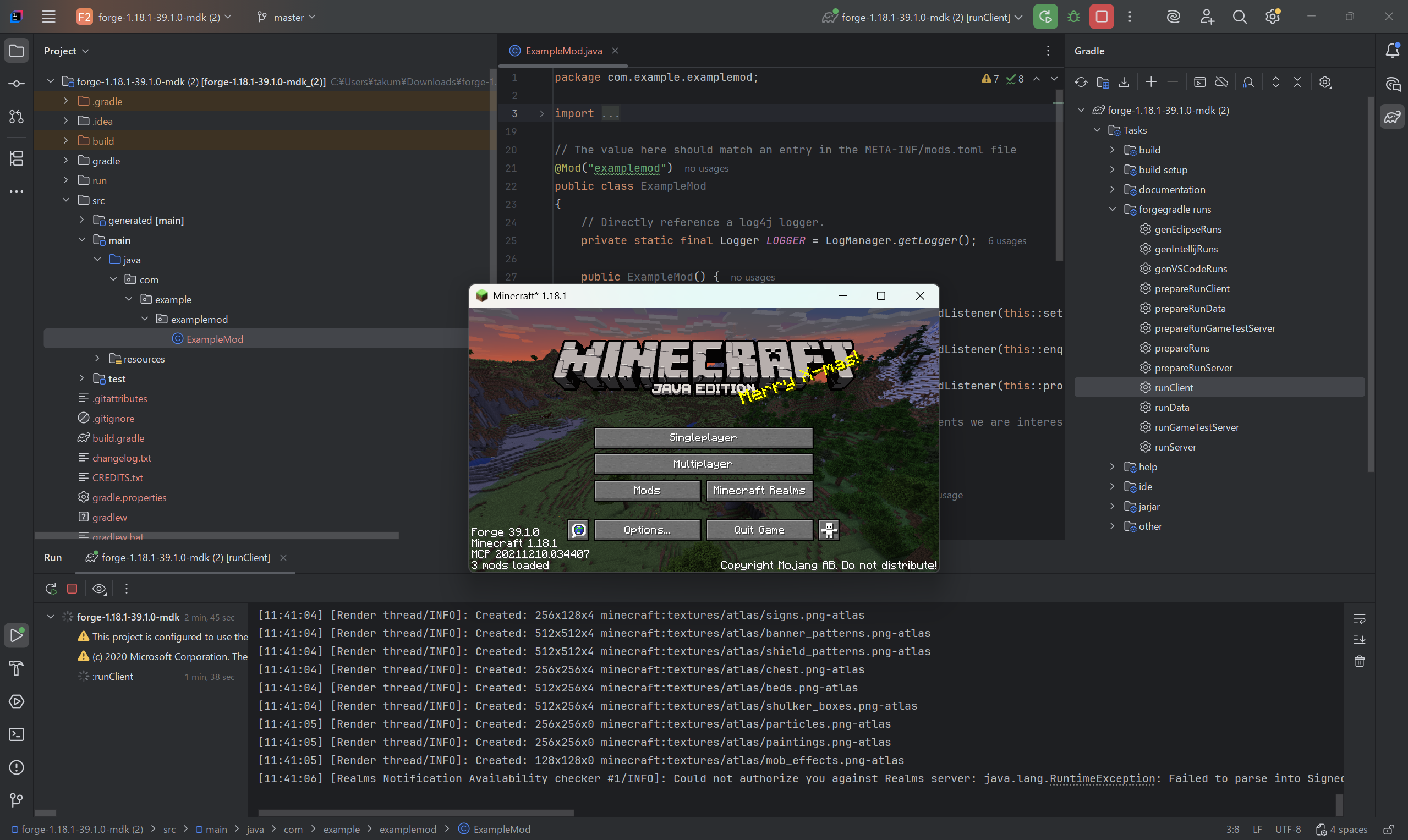Download sources in the Gradle panel

(1124, 82)
